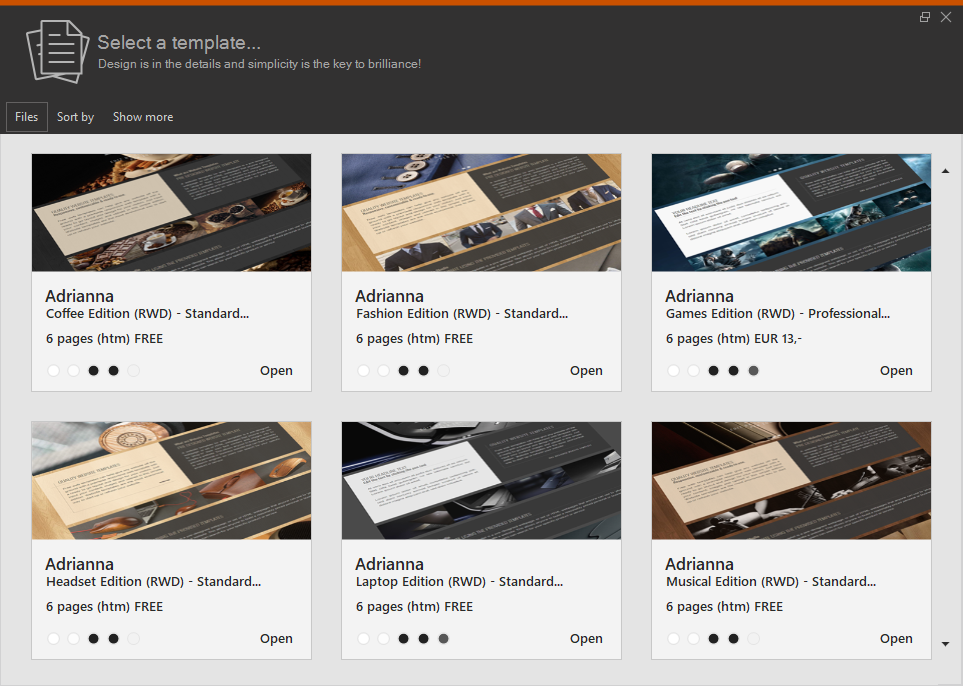Open the Coffee Edition template
The image size is (963, 686).
tap(276, 370)
